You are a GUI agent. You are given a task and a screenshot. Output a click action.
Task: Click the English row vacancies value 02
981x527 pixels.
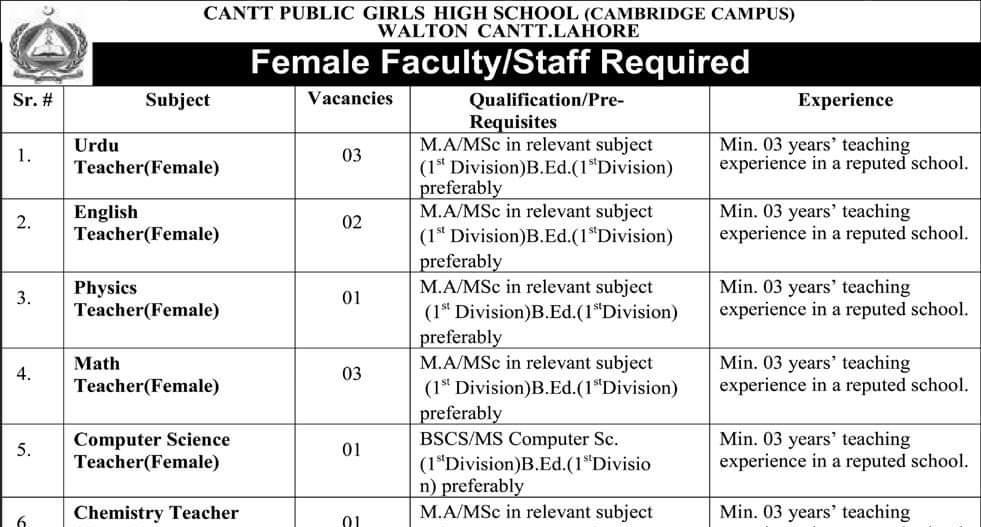(x=351, y=222)
